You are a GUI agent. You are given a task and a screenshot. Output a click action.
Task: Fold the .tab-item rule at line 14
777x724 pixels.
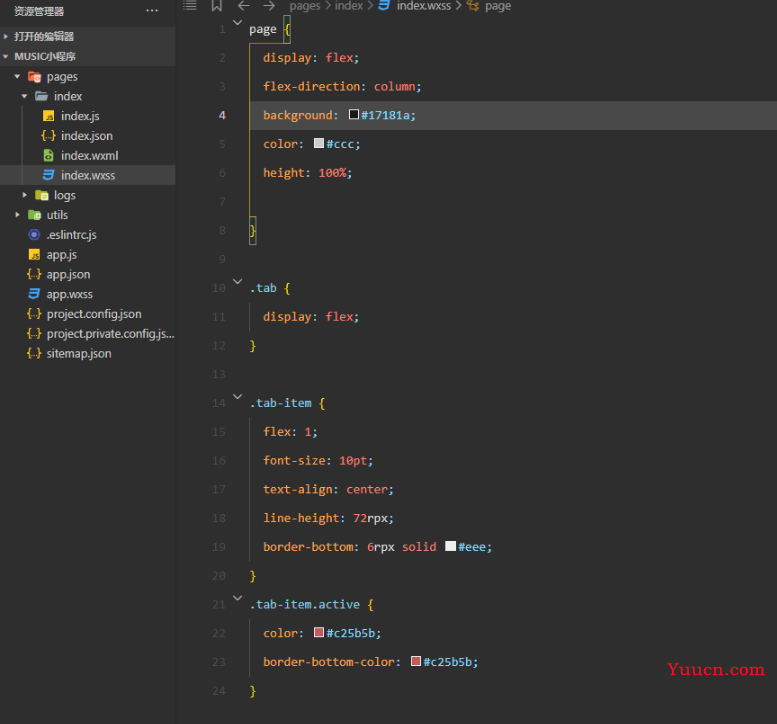[x=238, y=396]
